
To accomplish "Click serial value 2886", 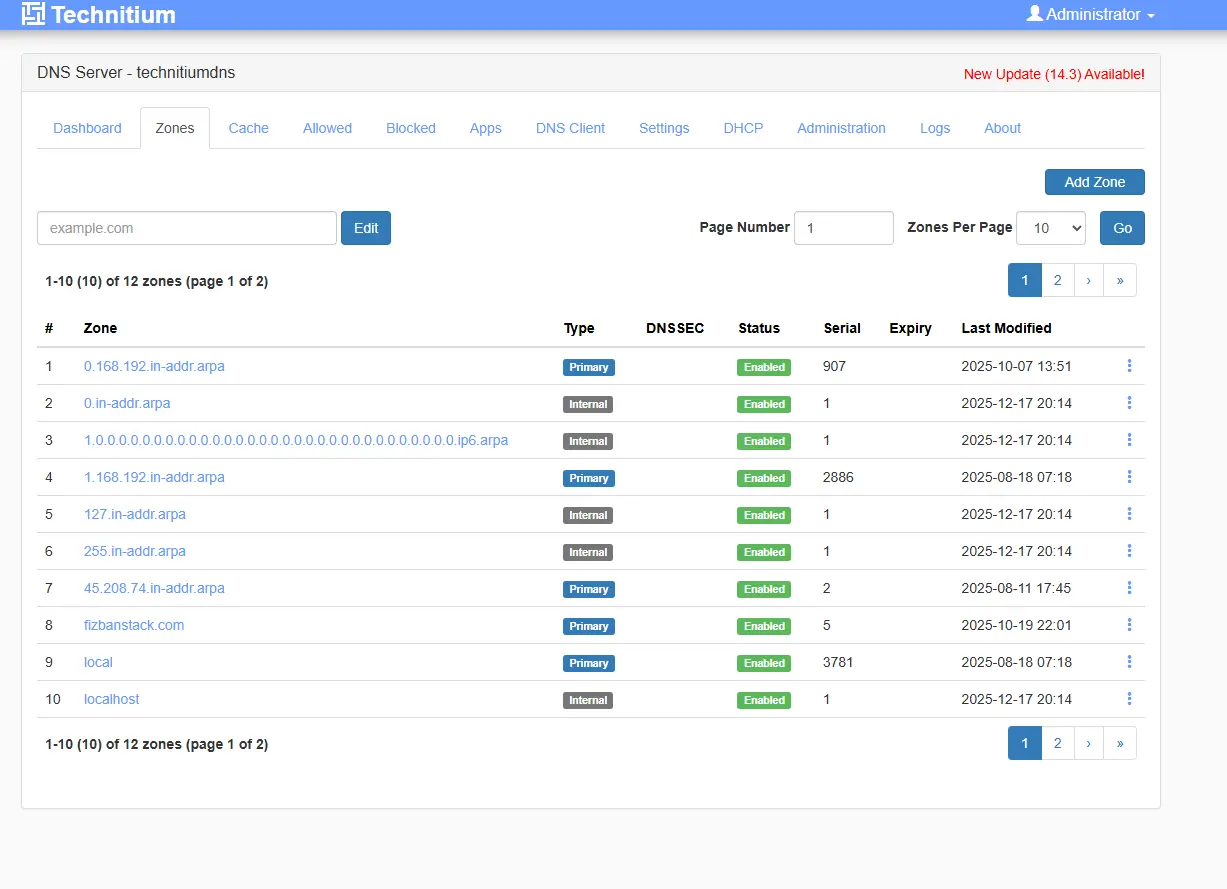I will point(839,477).
